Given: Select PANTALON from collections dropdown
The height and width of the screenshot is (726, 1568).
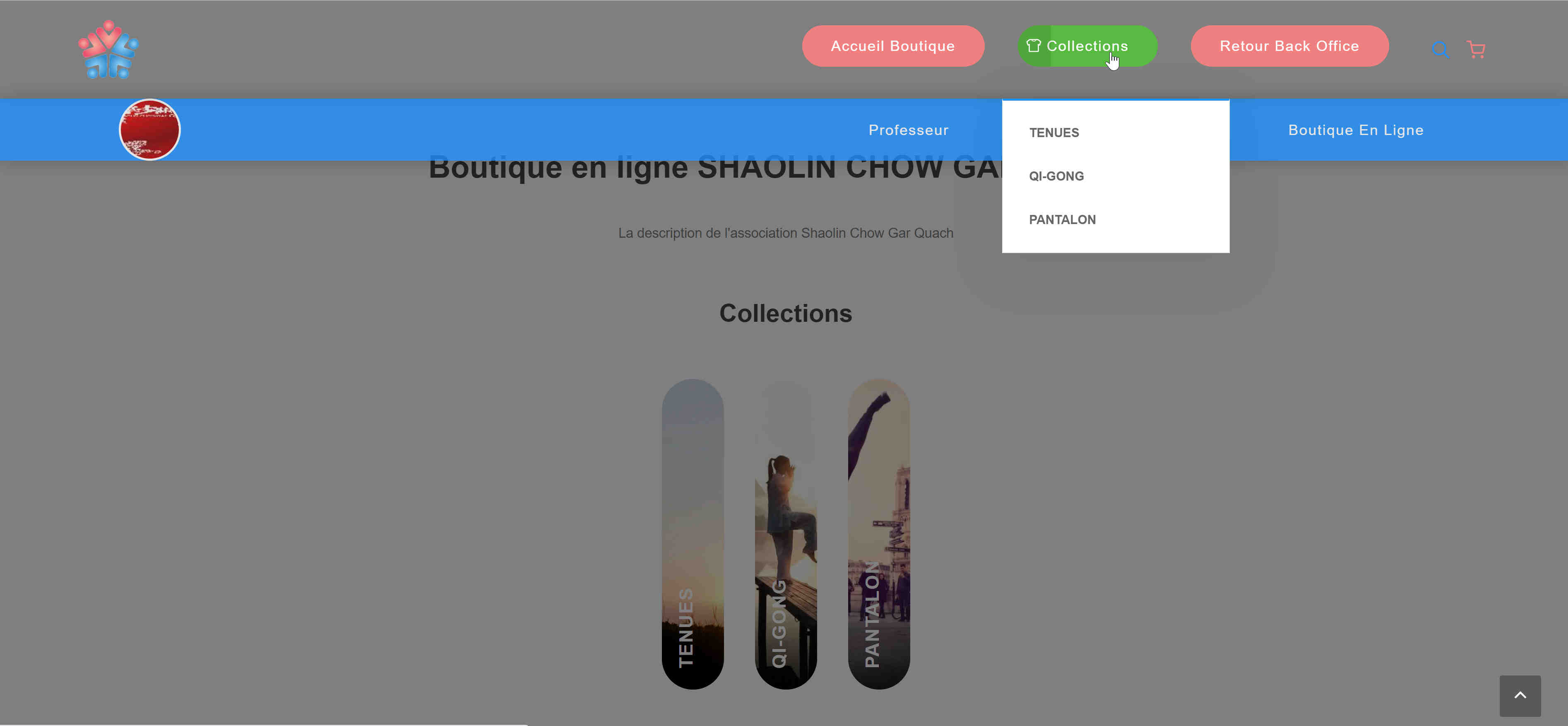Looking at the screenshot, I should pos(1063,219).
